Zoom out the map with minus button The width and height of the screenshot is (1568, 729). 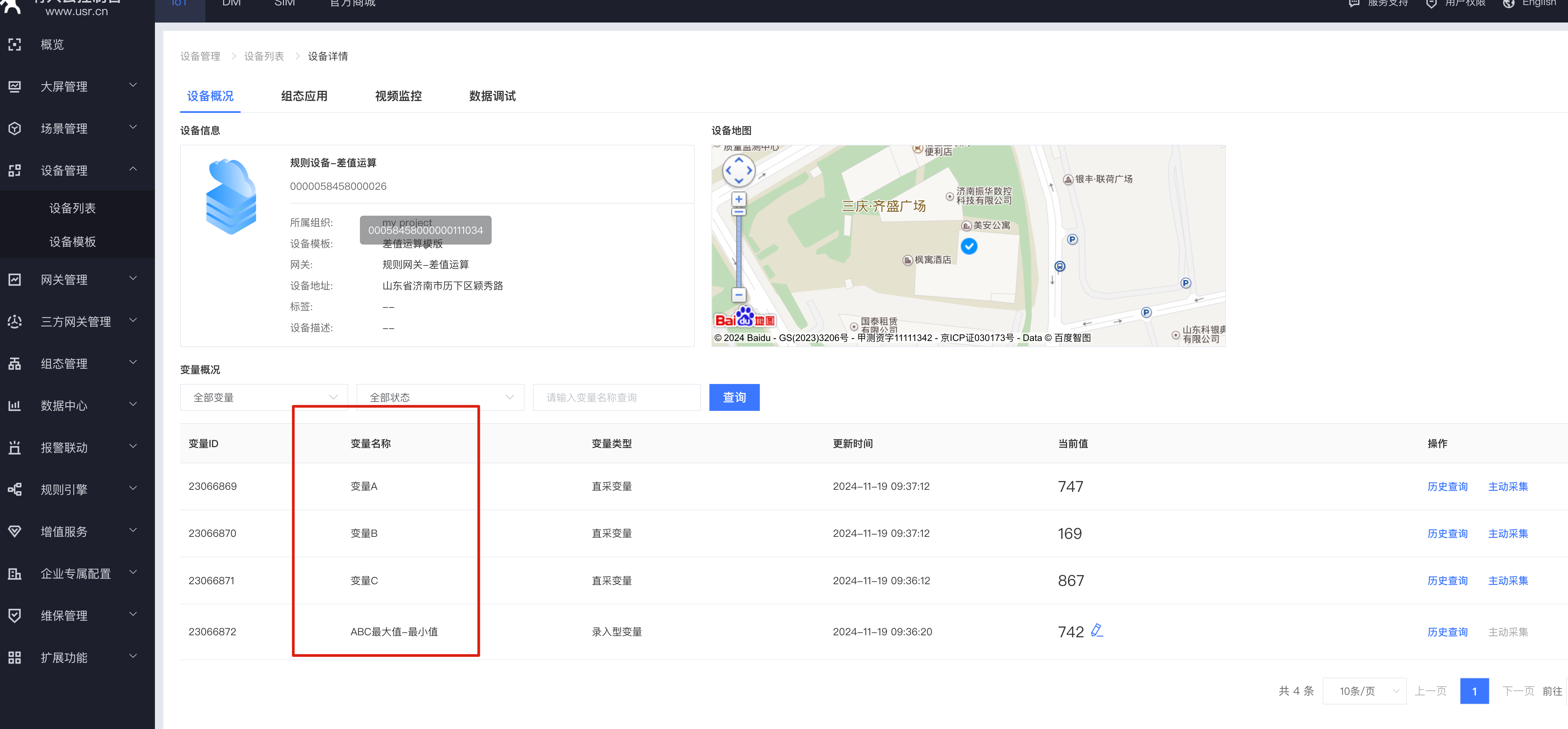click(x=738, y=295)
